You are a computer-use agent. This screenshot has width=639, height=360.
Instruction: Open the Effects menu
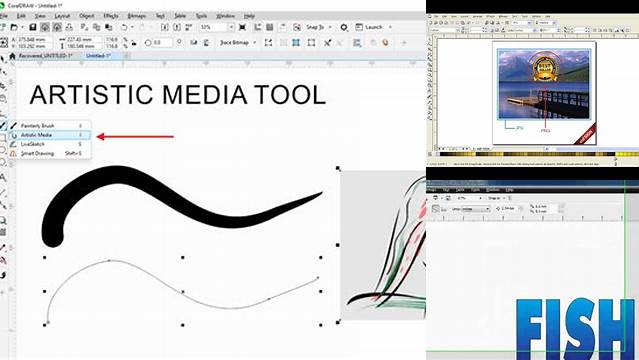pos(111,16)
